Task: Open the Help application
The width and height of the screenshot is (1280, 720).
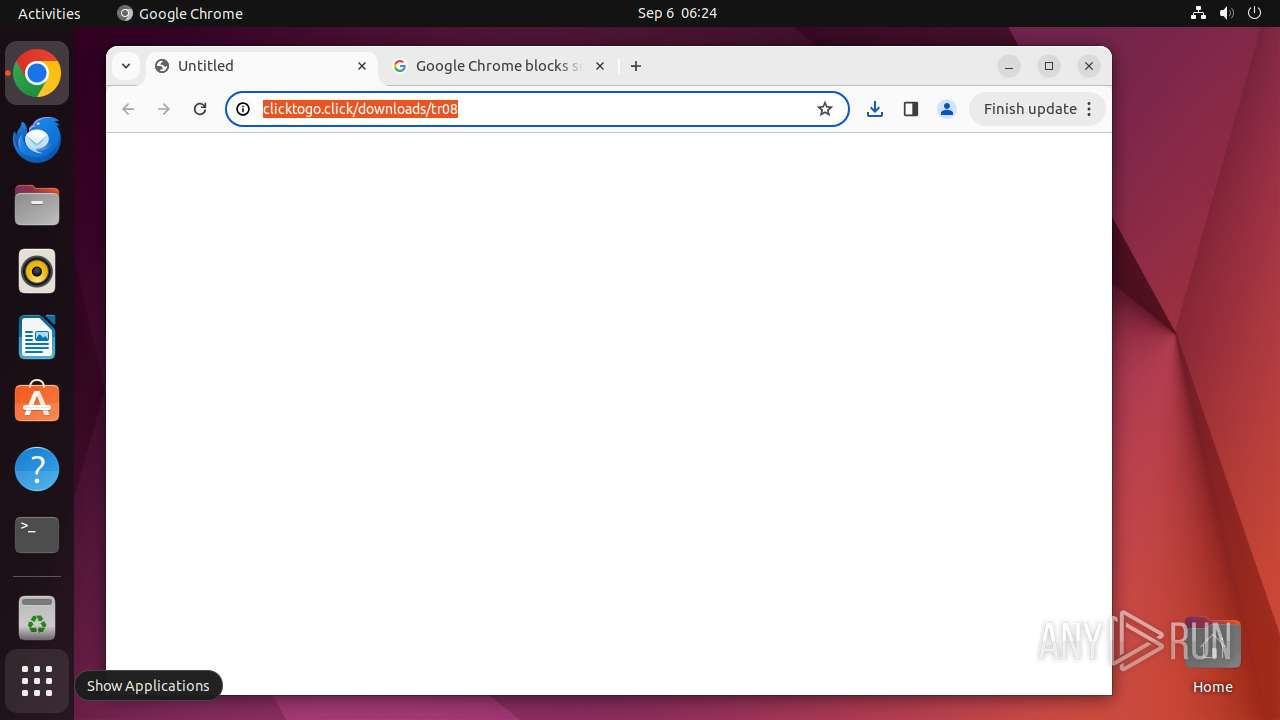Action: 37,469
